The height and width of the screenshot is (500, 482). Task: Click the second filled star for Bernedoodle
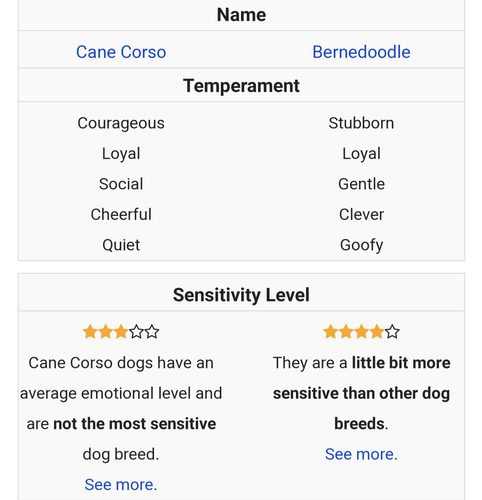click(x=346, y=332)
